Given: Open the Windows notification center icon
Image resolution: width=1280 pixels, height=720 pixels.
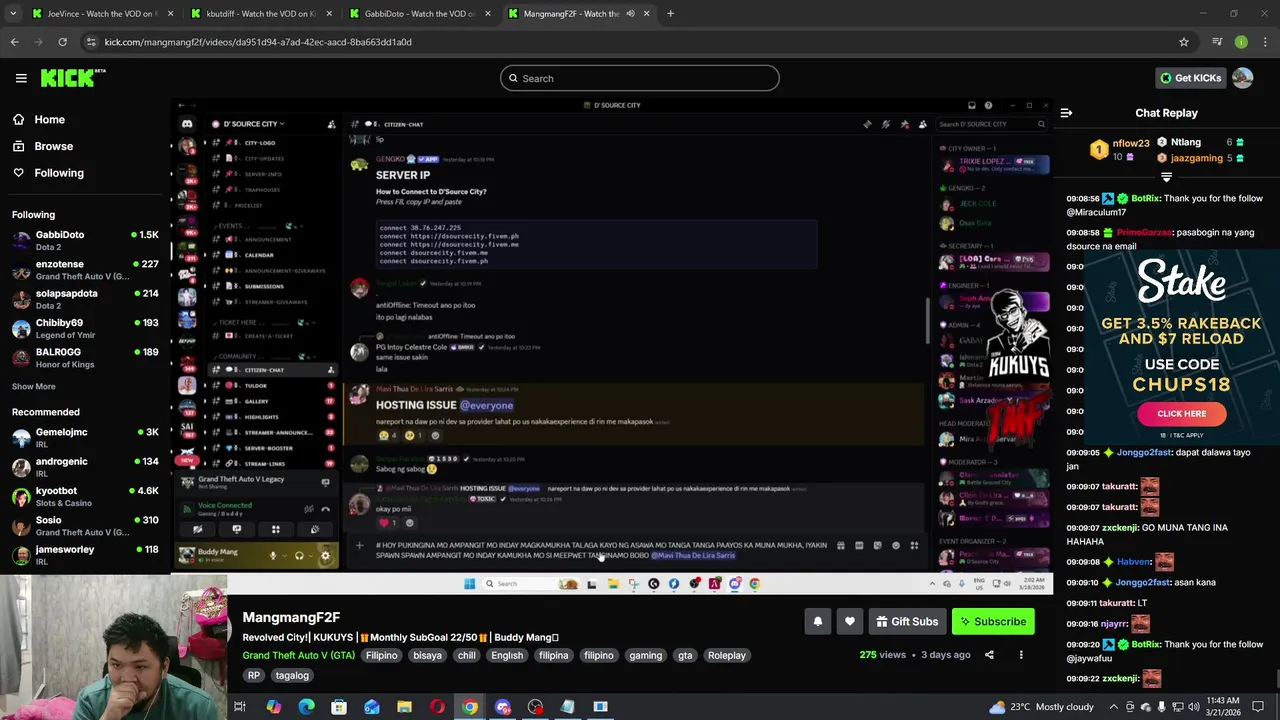Looking at the screenshot, I should (1259, 707).
